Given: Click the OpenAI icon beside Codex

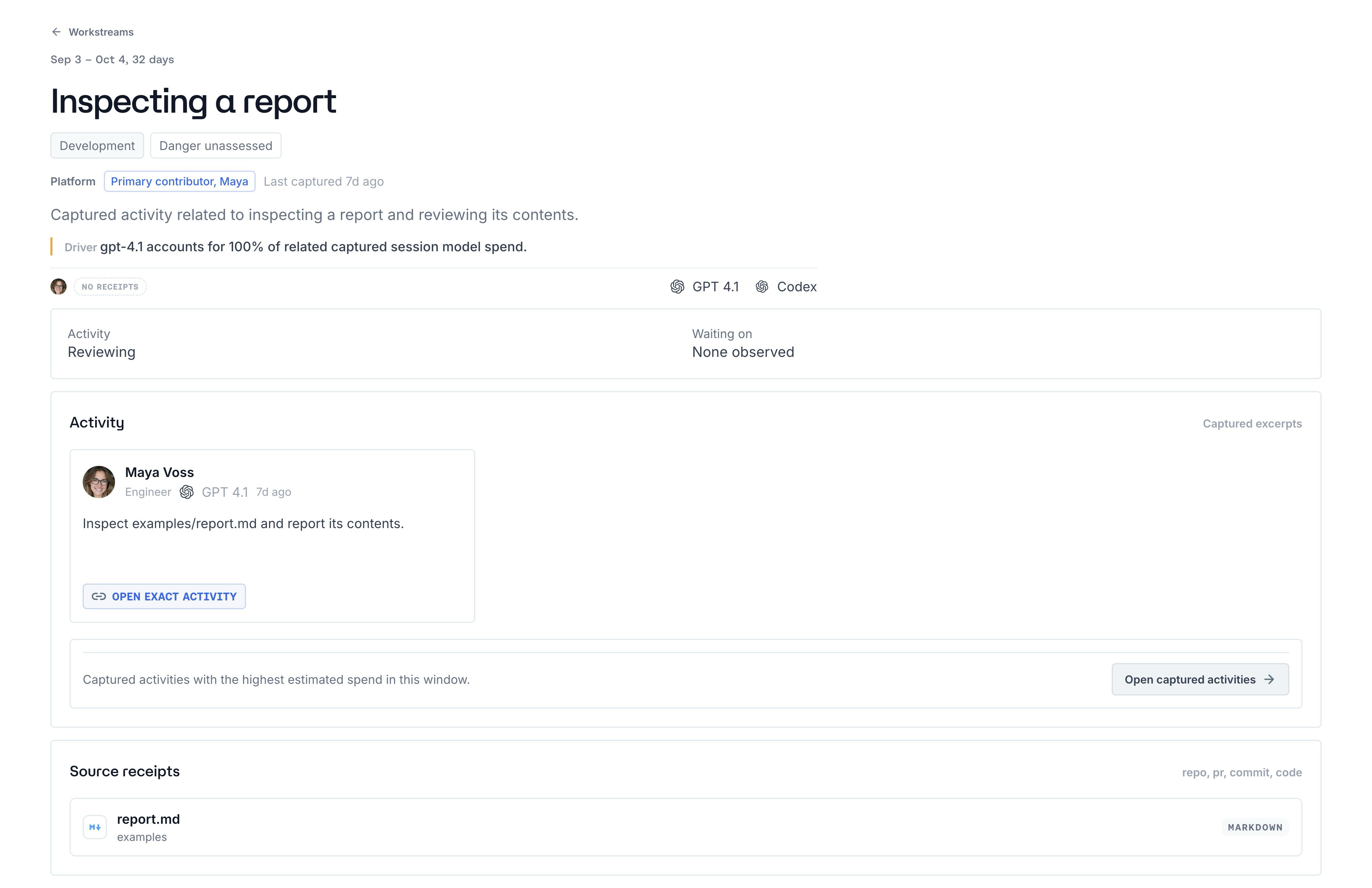Looking at the screenshot, I should pyautogui.click(x=762, y=287).
